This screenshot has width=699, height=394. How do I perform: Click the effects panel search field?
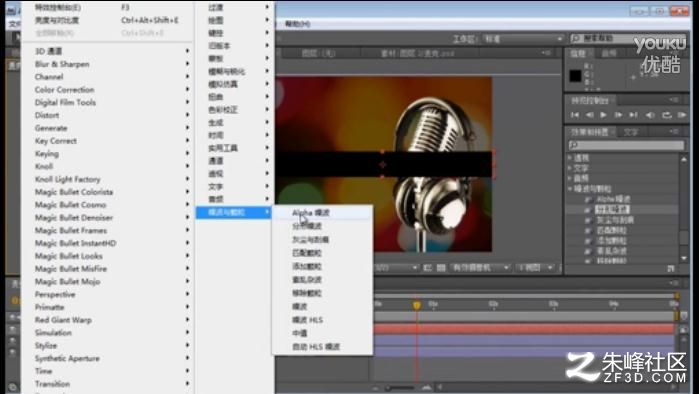[x=626, y=145]
